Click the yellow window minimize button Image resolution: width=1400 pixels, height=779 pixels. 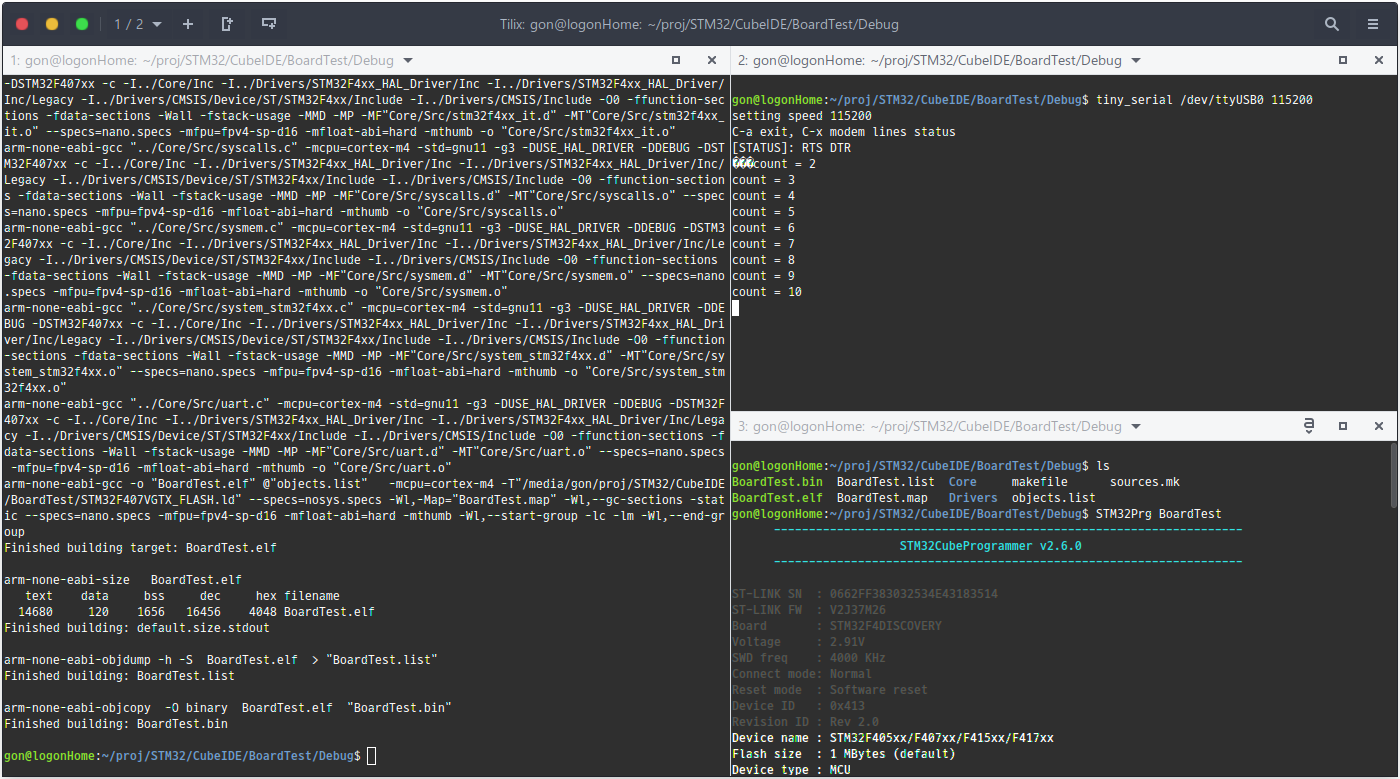pos(52,23)
